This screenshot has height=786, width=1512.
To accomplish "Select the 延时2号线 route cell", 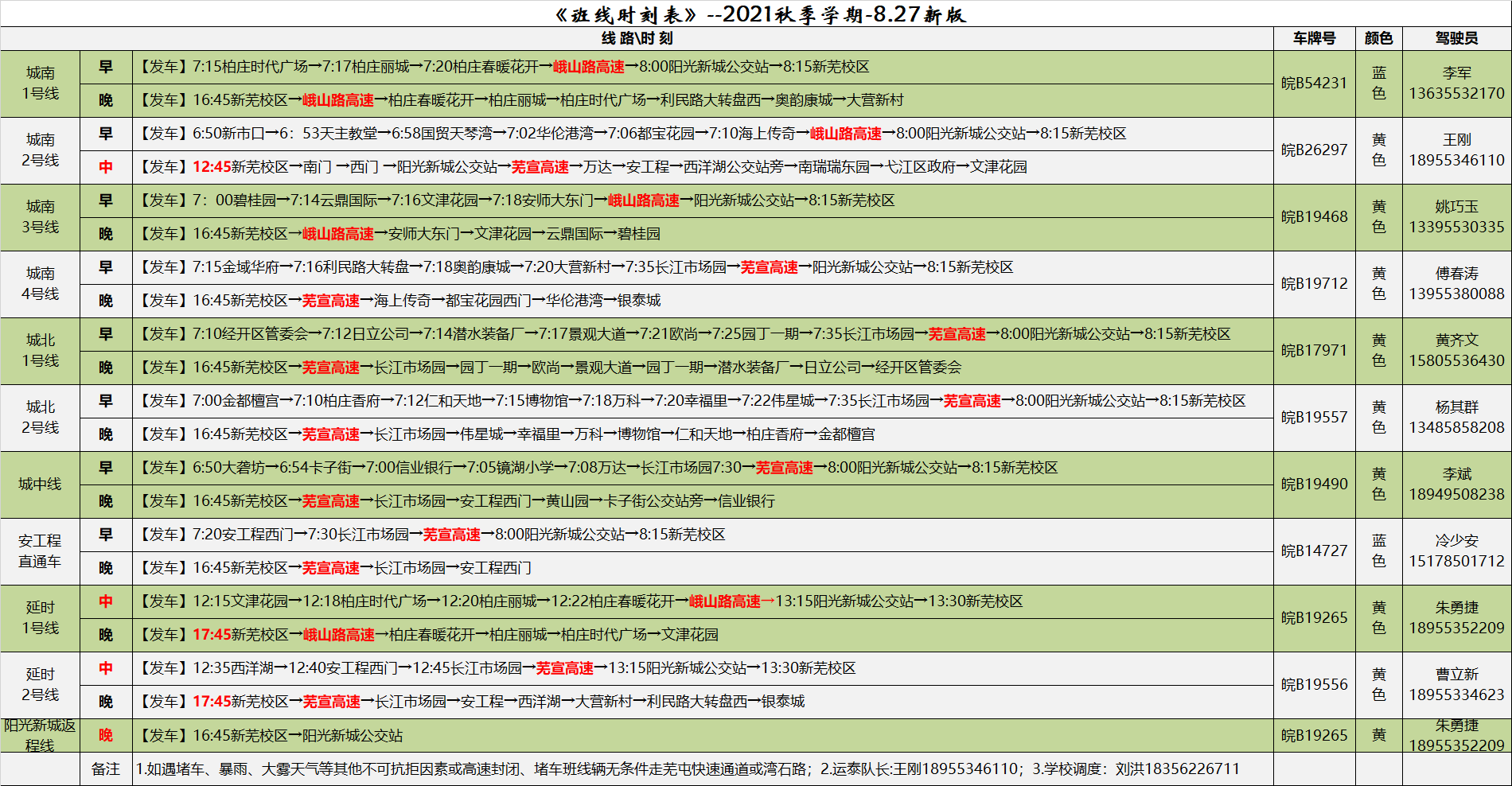I will pyautogui.click(x=40, y=685).
